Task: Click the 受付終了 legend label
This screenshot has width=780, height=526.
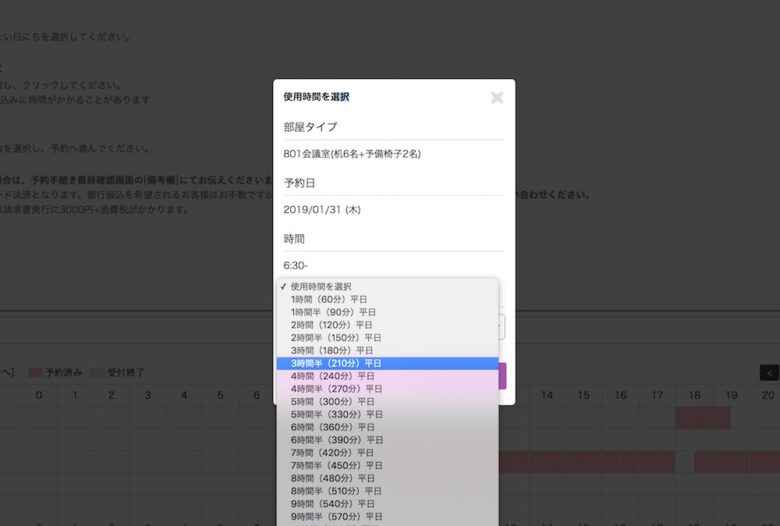Action: [126, 372]
